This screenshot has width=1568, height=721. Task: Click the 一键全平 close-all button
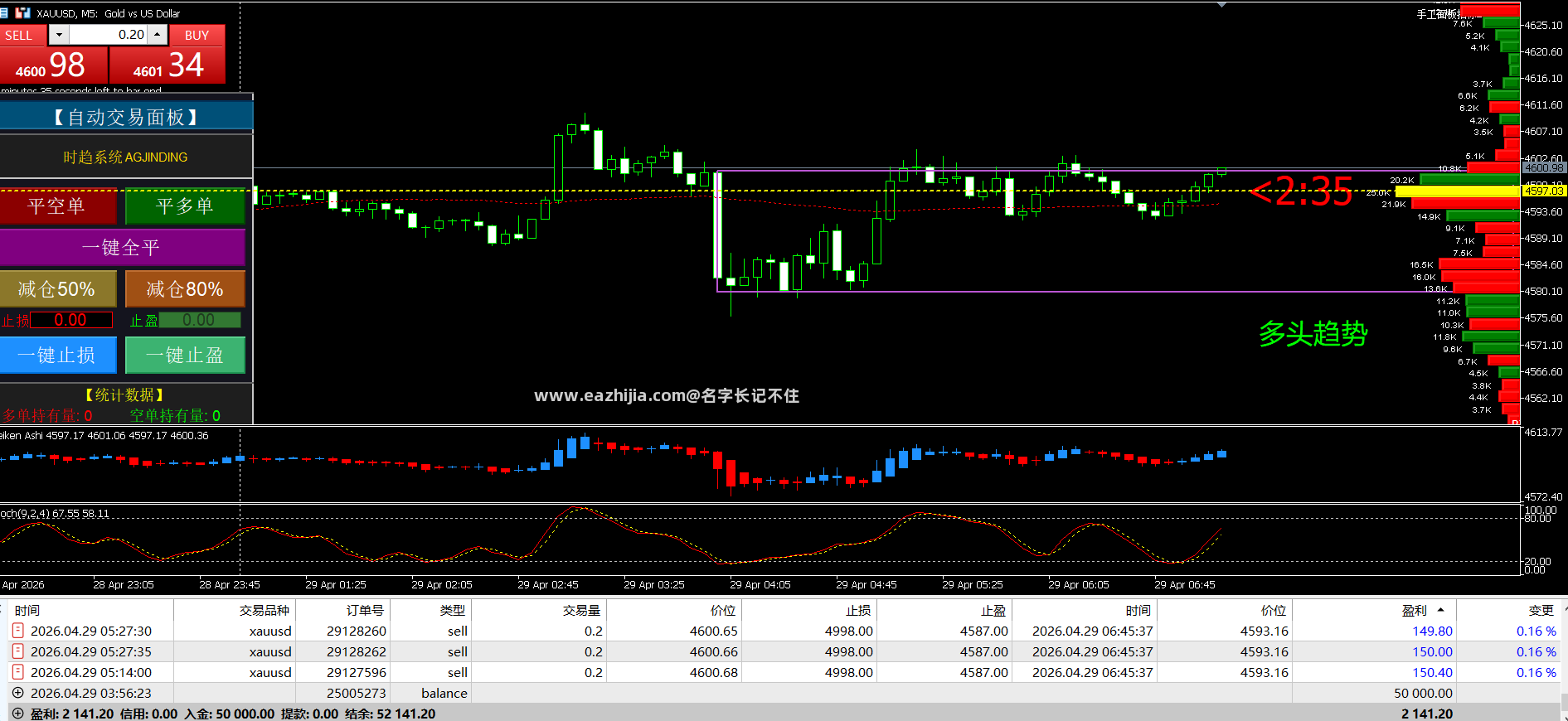pyautogui.click(x=123, y=247)
